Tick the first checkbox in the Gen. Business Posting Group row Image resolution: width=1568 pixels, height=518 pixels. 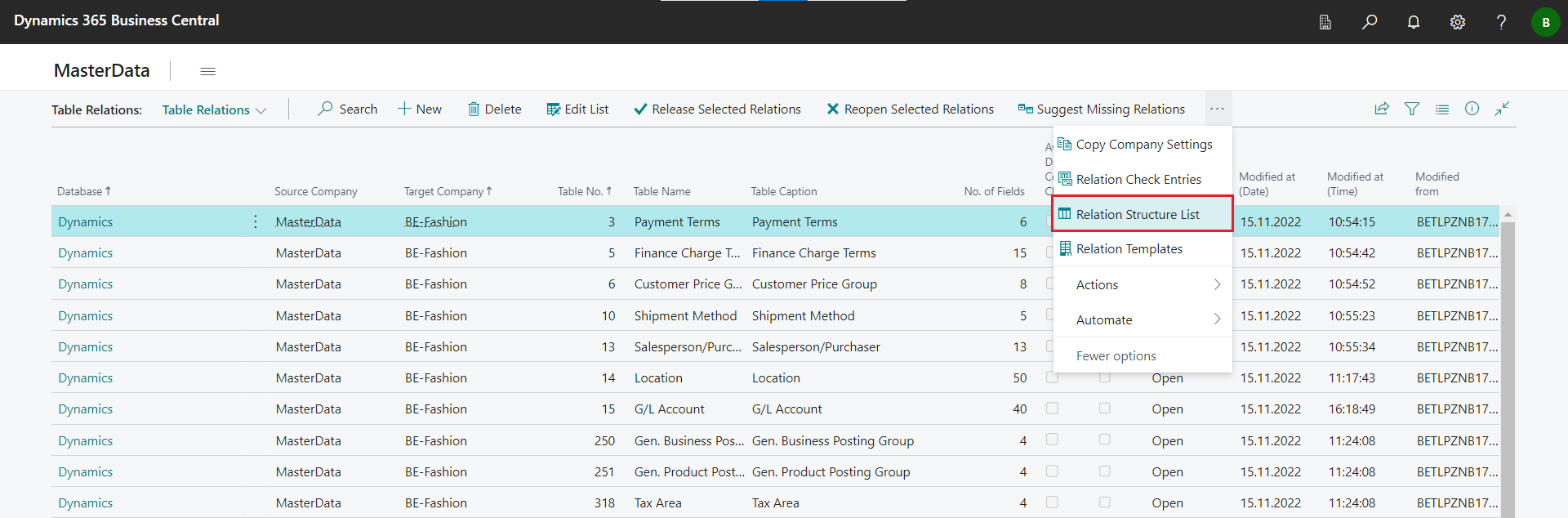tap(1052, 440)
